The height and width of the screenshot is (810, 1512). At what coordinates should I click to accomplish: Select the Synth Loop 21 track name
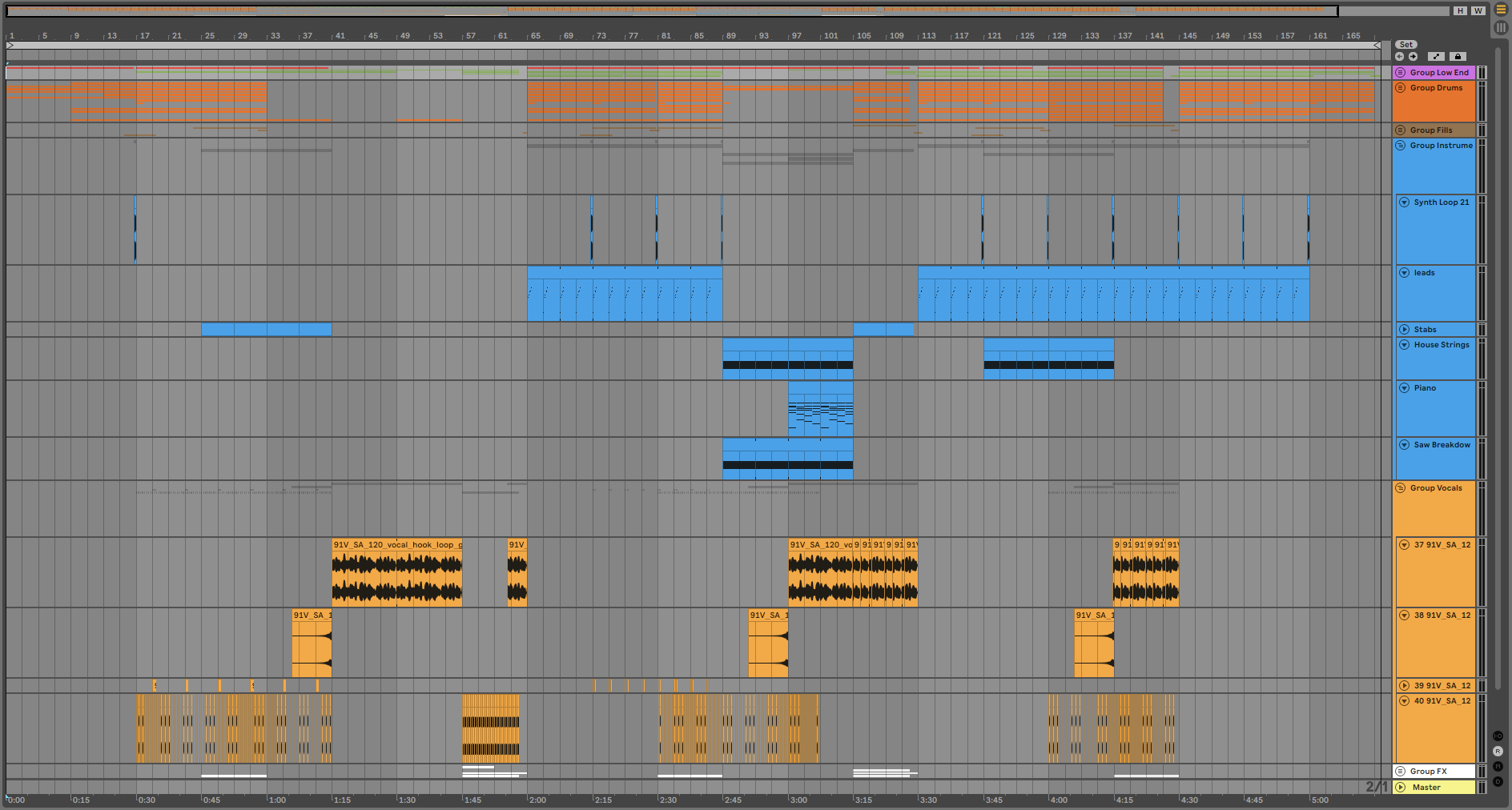(1442, 202)
